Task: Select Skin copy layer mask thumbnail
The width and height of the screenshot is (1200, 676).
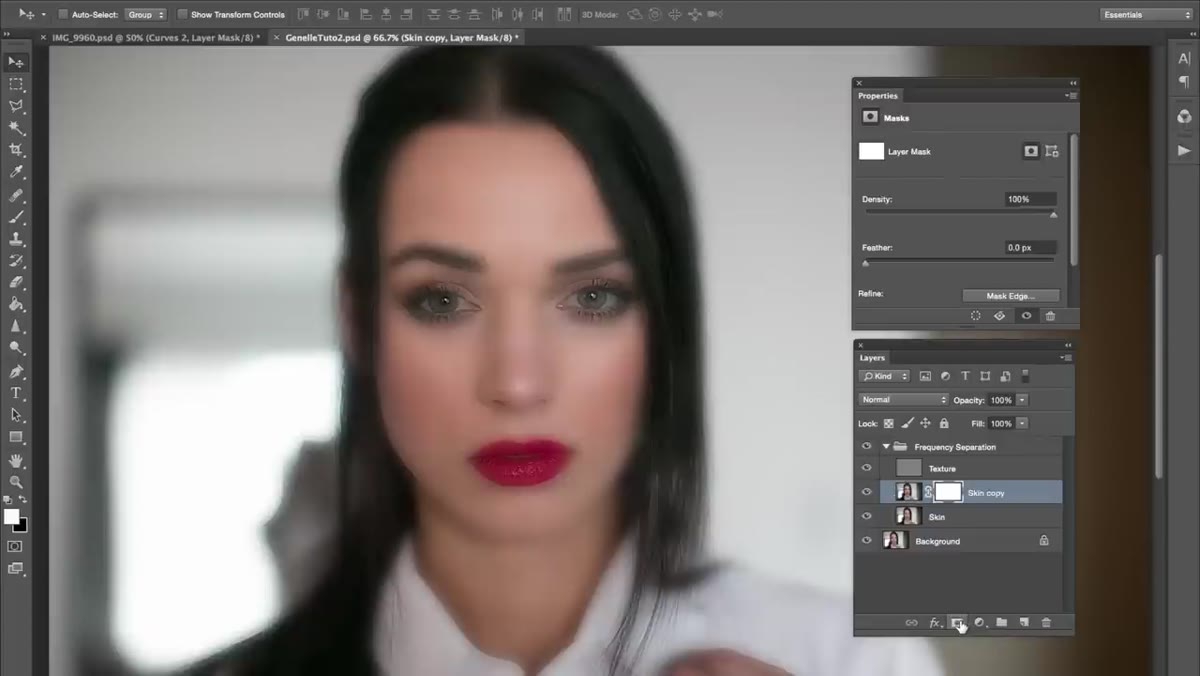Action: pyautogui.click(x=948, y=492)
